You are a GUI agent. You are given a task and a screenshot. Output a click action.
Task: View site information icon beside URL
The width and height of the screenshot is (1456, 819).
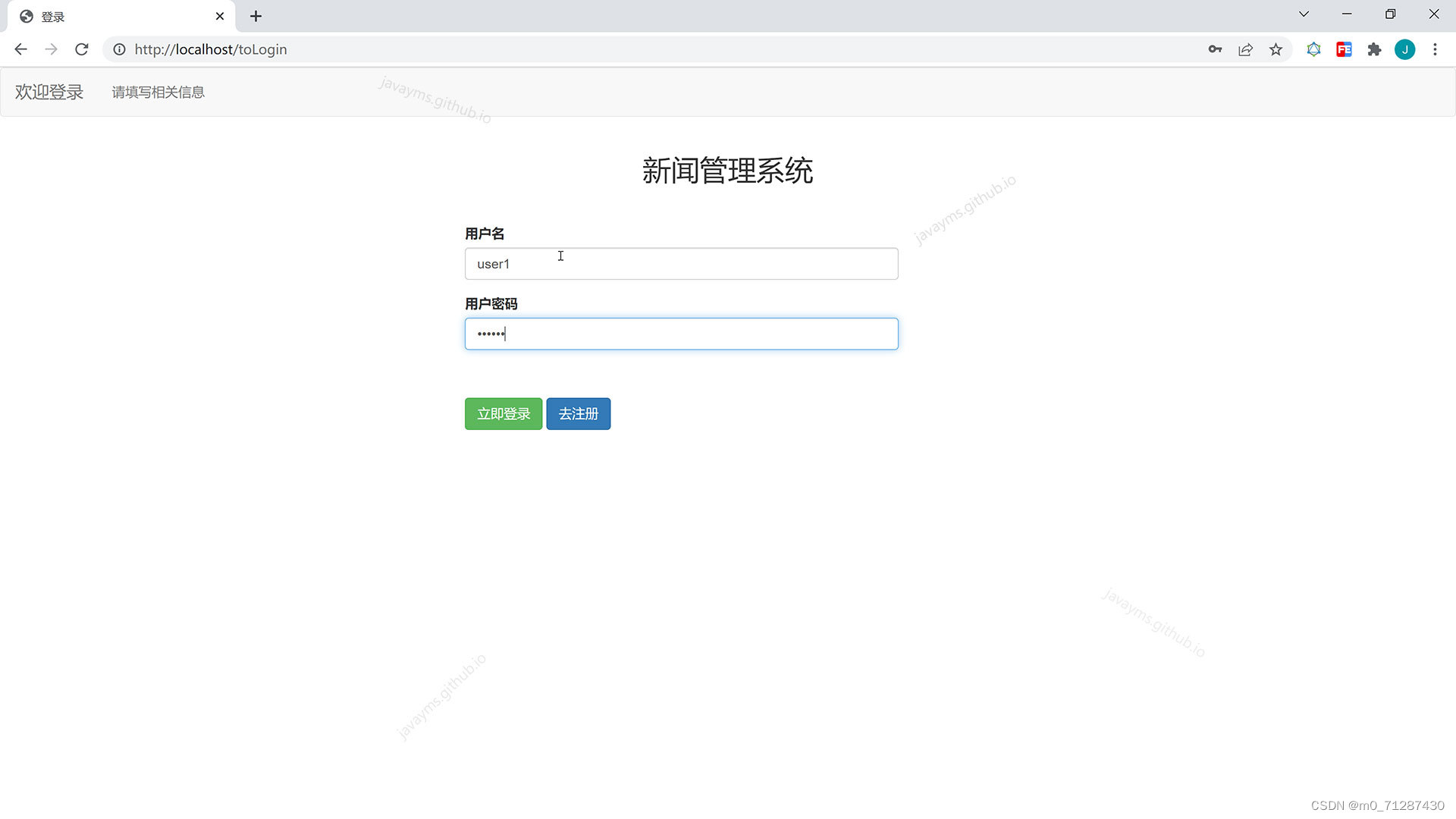point(119,49)
